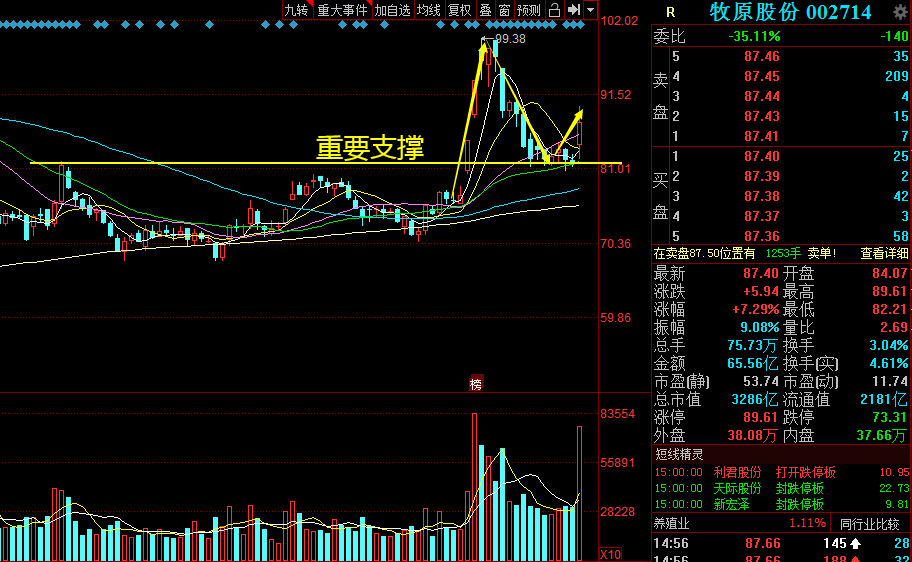
Task: Click buy level 3 price 87.38
Action: (x=762, y=196)
